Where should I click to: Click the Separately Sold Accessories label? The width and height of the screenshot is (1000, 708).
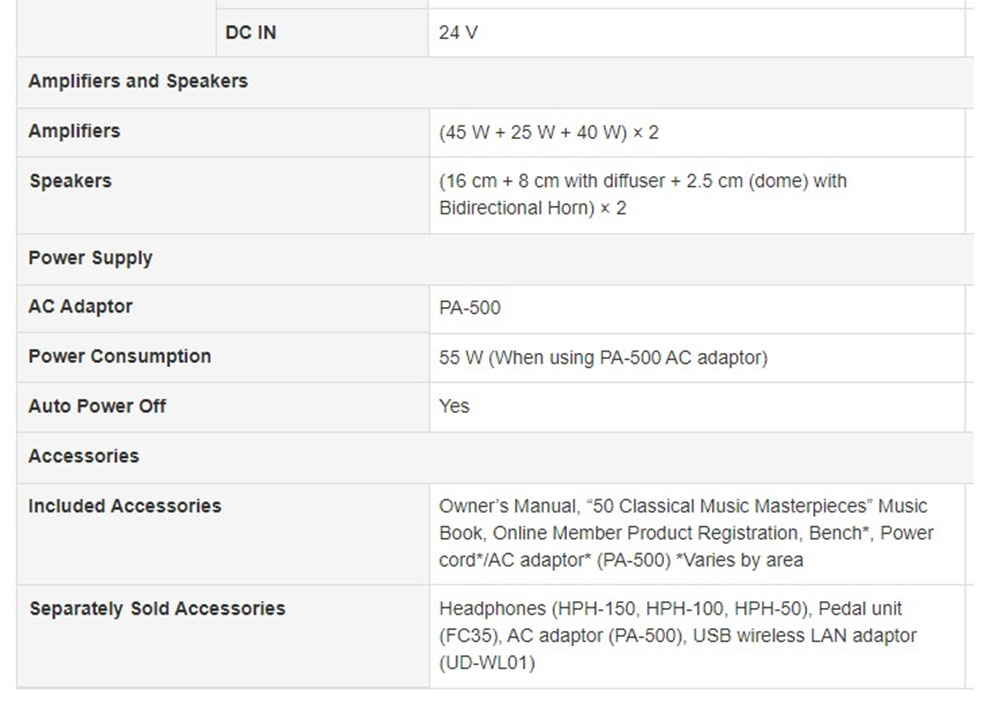point(157,609)
